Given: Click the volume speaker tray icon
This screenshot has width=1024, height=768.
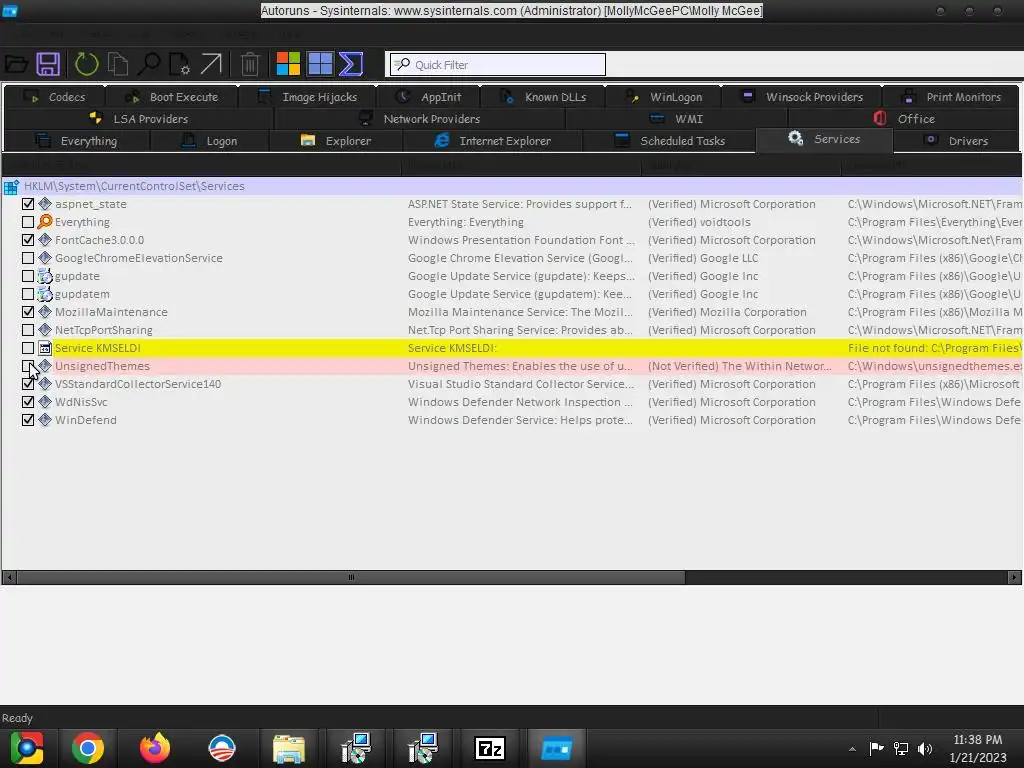Looking at the screenshot, I should click(925, 748).
